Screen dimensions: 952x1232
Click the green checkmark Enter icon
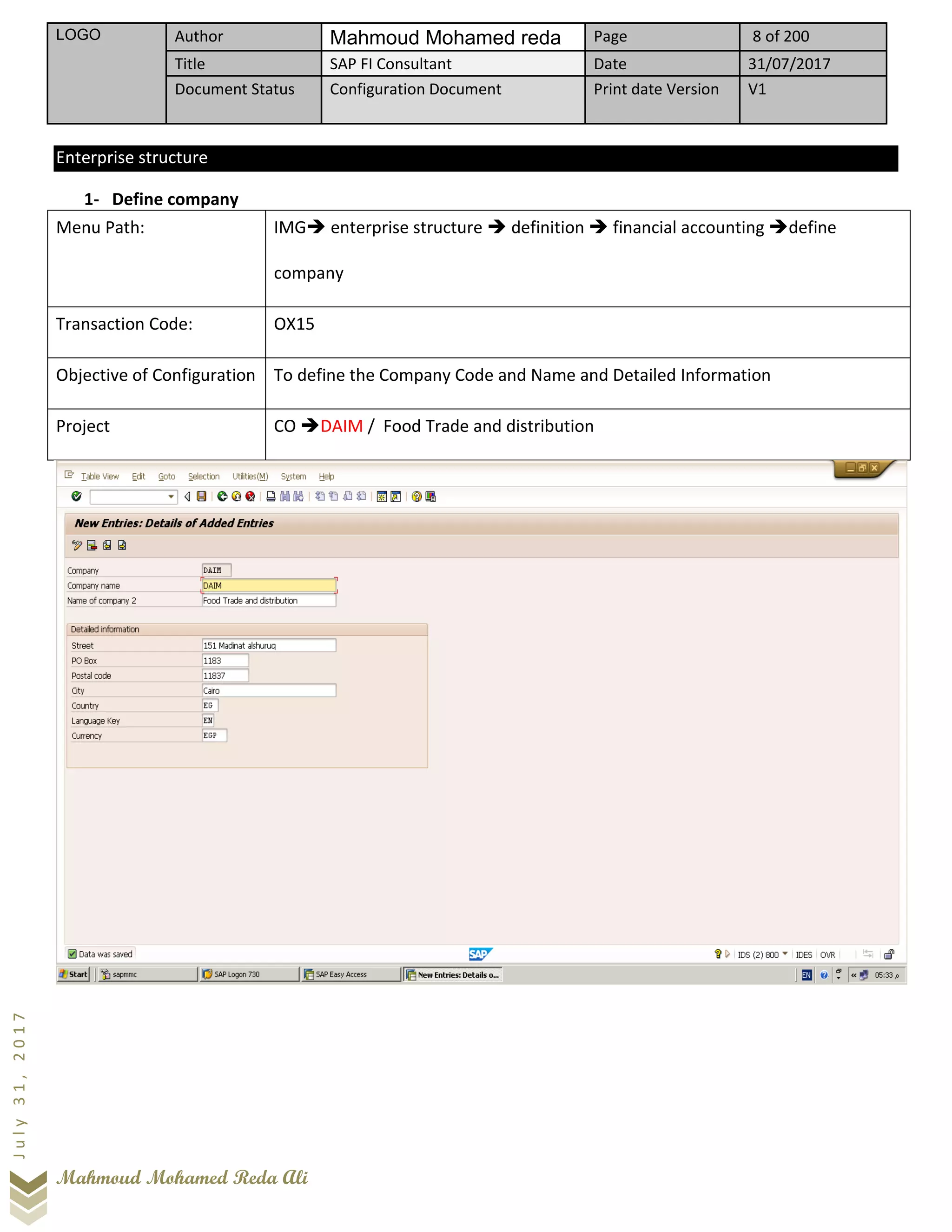(77, 497)
